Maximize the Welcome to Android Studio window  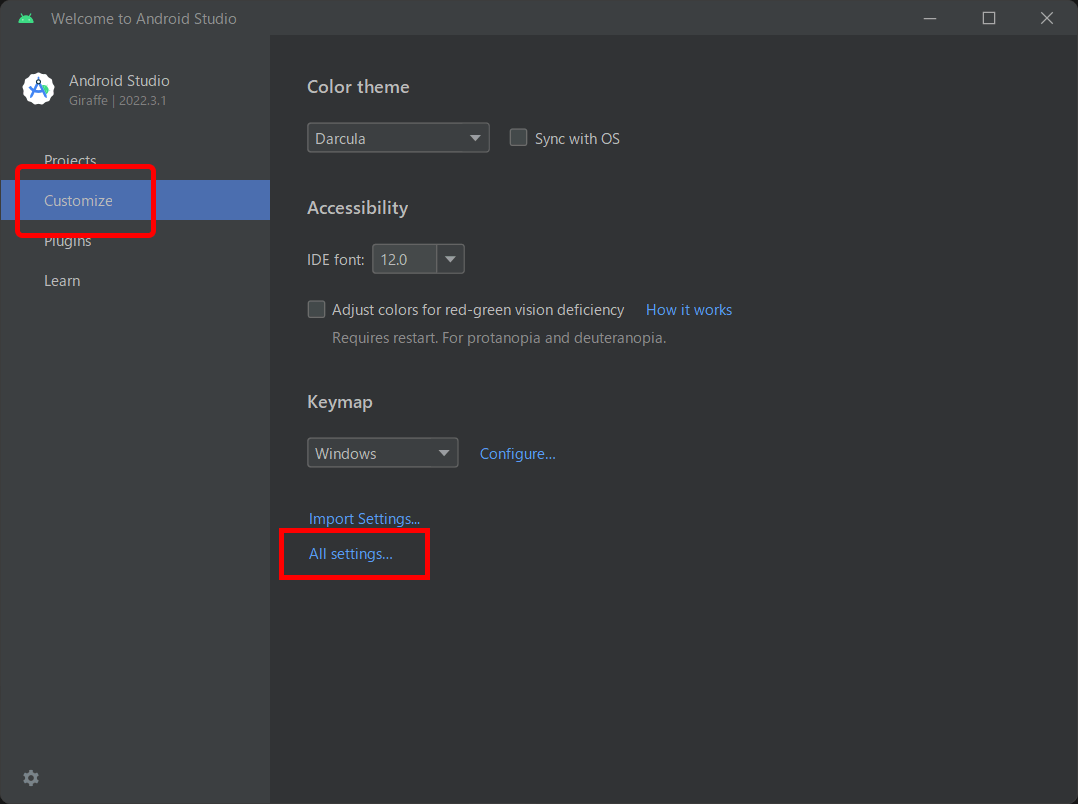tap(989, 19)
